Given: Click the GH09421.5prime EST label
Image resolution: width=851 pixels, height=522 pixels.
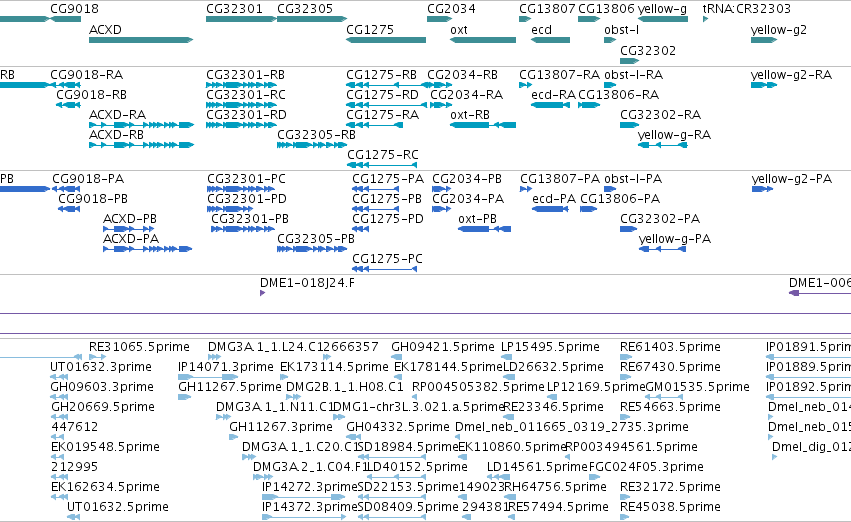Looking at the screenshot, I should click(443, 347).
